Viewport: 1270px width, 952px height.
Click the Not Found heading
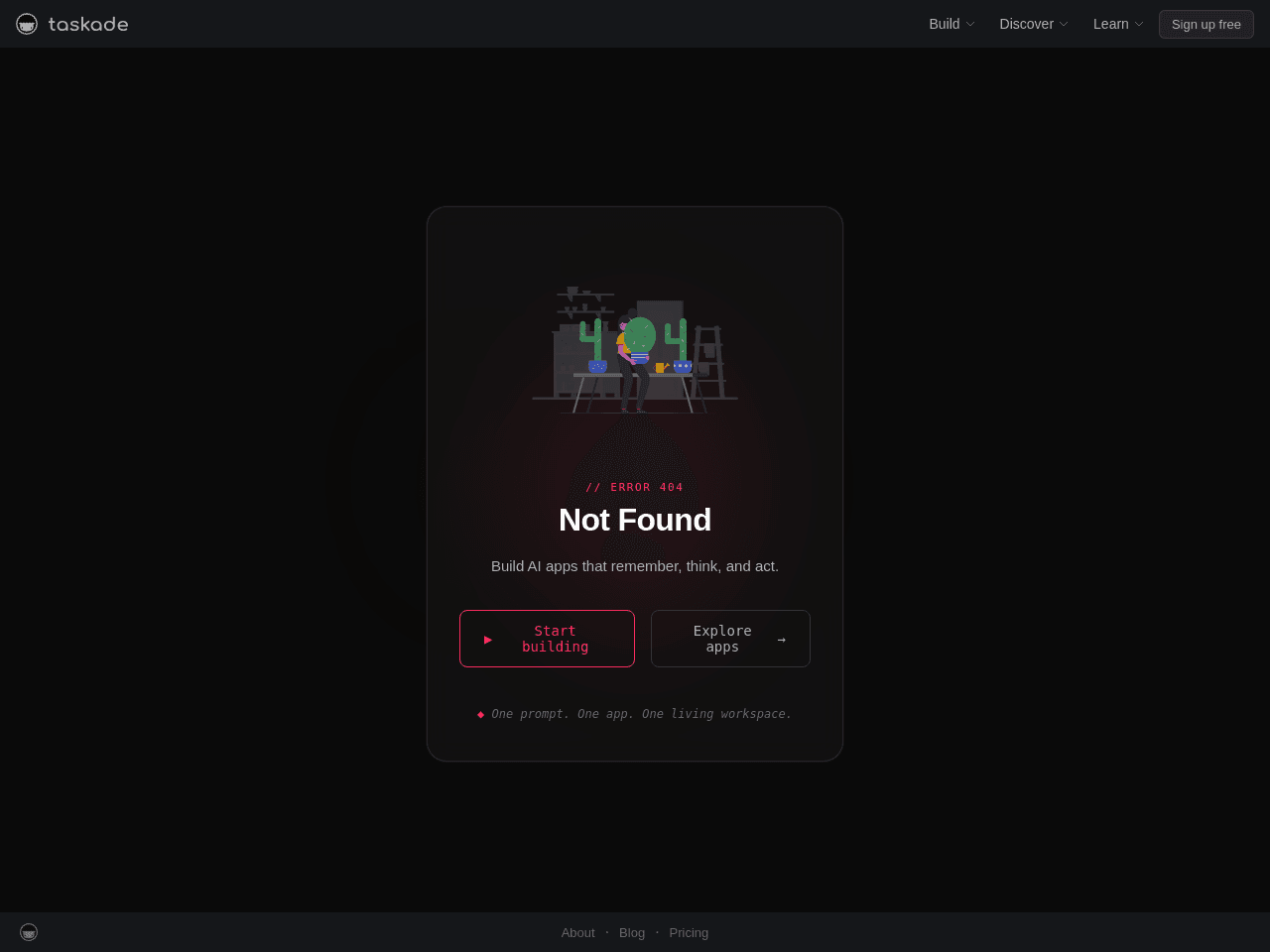pyautogui.click(x=635, y=520)
